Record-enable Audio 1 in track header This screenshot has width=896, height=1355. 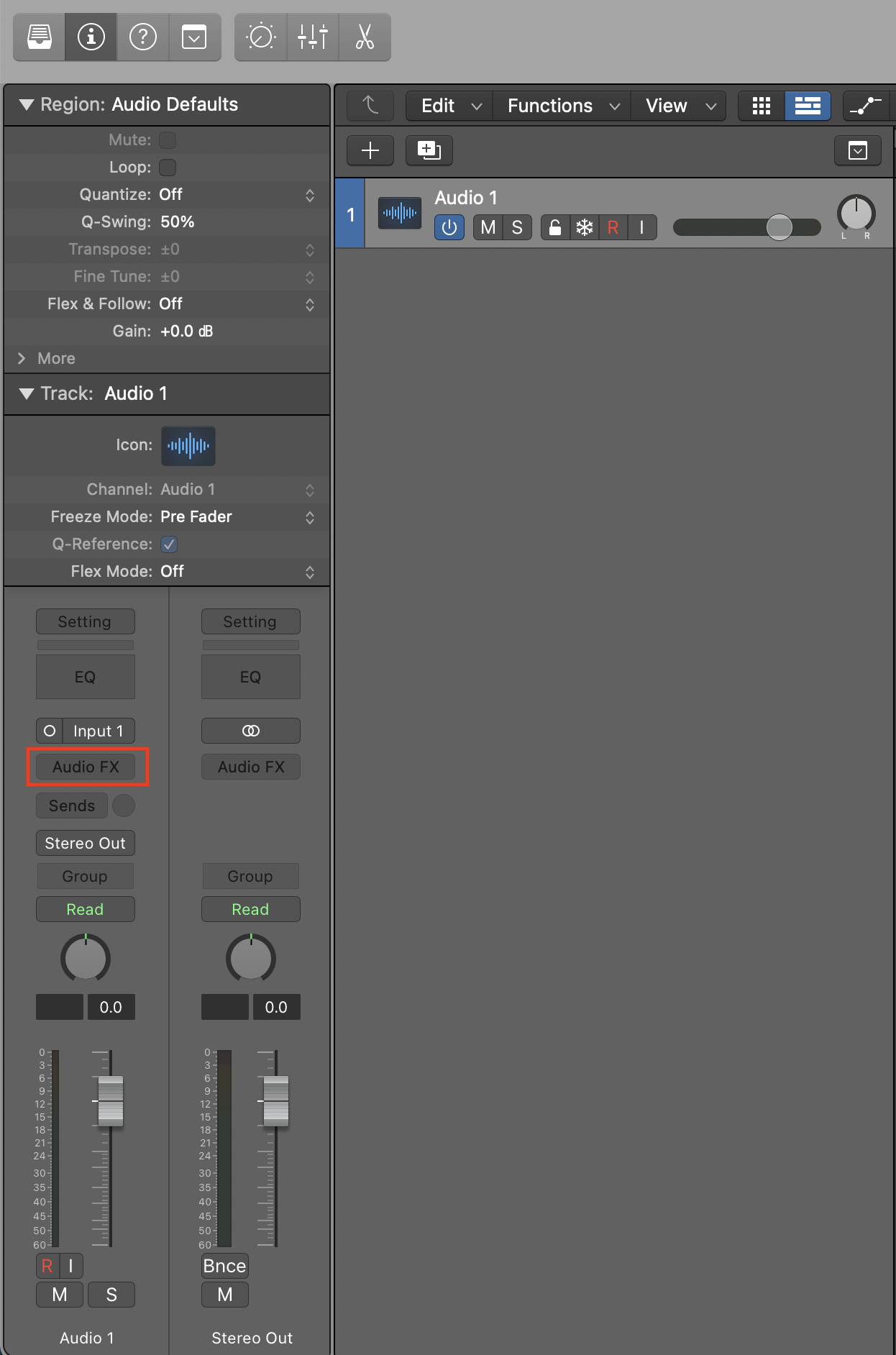pyautogui.click(x=613, y=228)
